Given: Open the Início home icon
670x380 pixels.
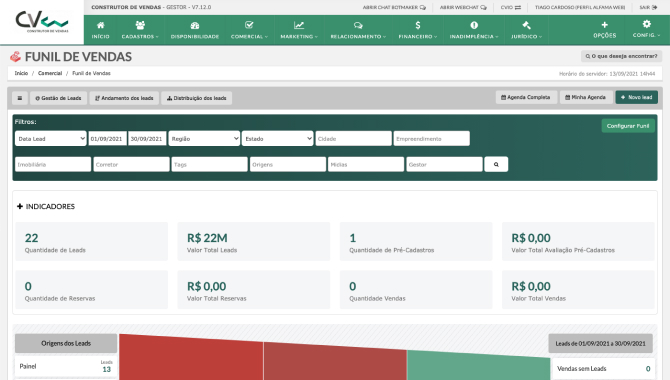Looking at the screenshot, I should 100,25.
